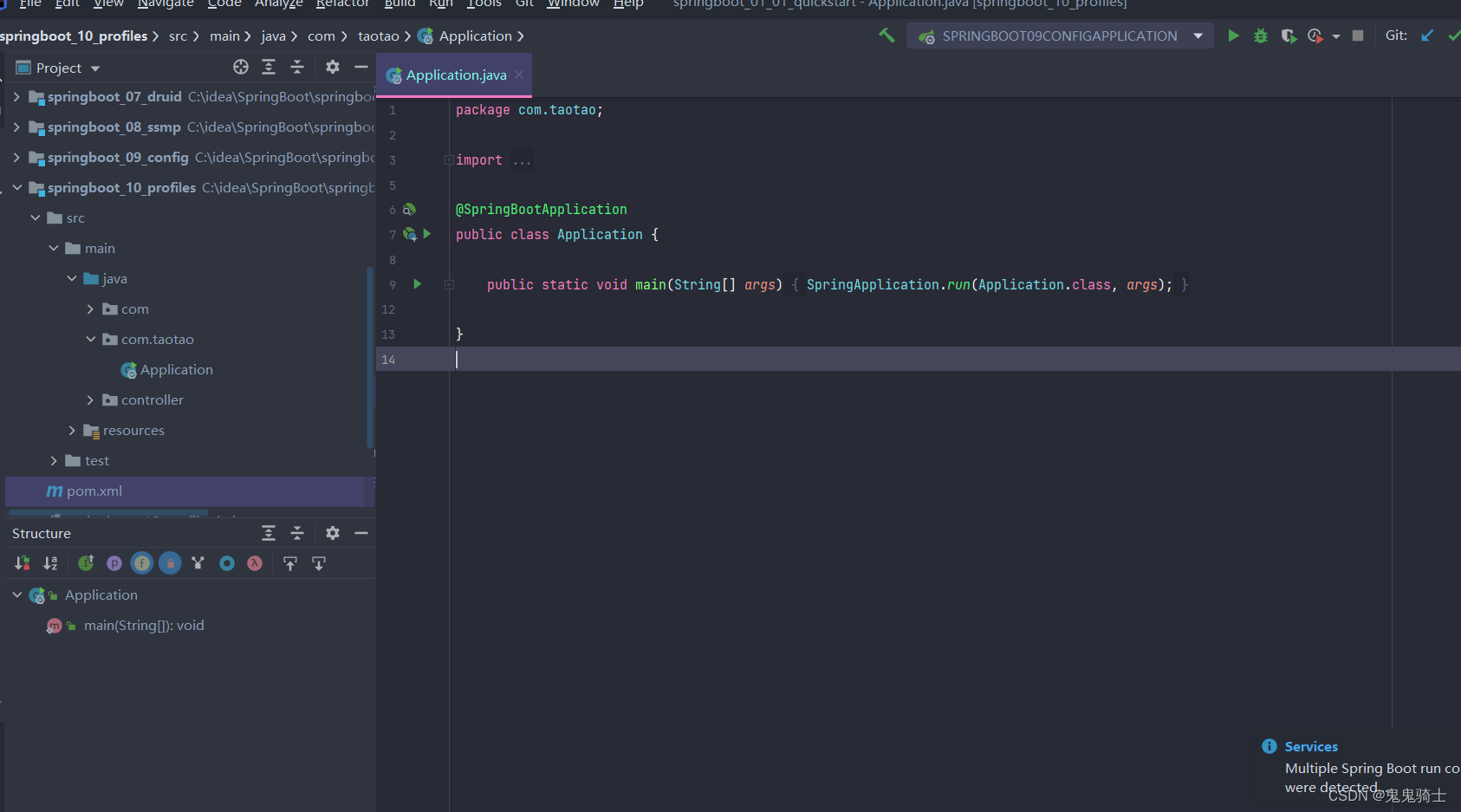The image size is (1461, 812).
Task: Click Git update project arrow icon
Action: coord(1427,36)
